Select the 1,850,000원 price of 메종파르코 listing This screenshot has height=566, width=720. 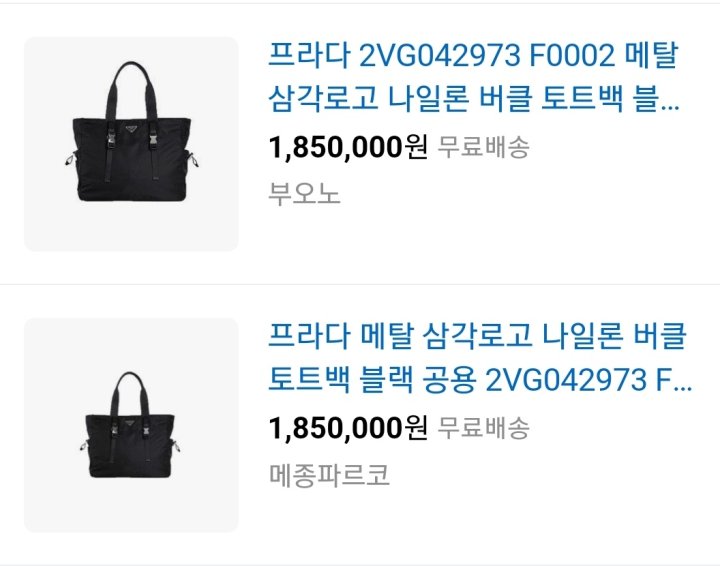[348, 428]
